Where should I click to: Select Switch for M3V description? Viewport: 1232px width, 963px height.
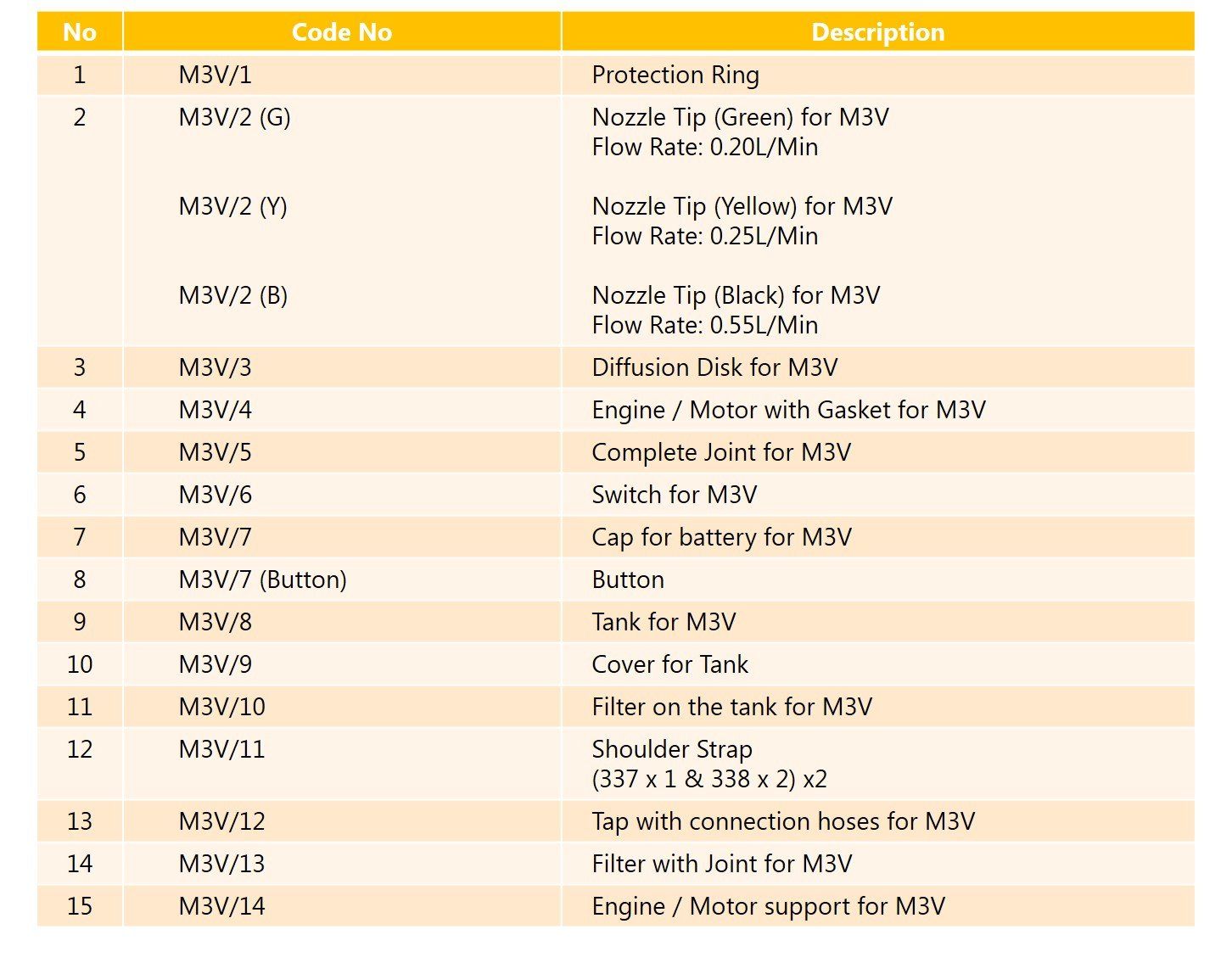pyautogui.click(x=675, y=495)
